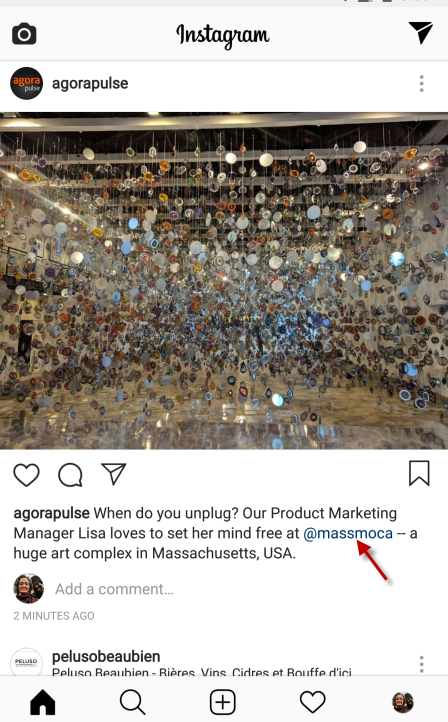Open activity heart tab in bottom bar
Image resolution: width=448 pixels, height=722 pixels.
313,702
